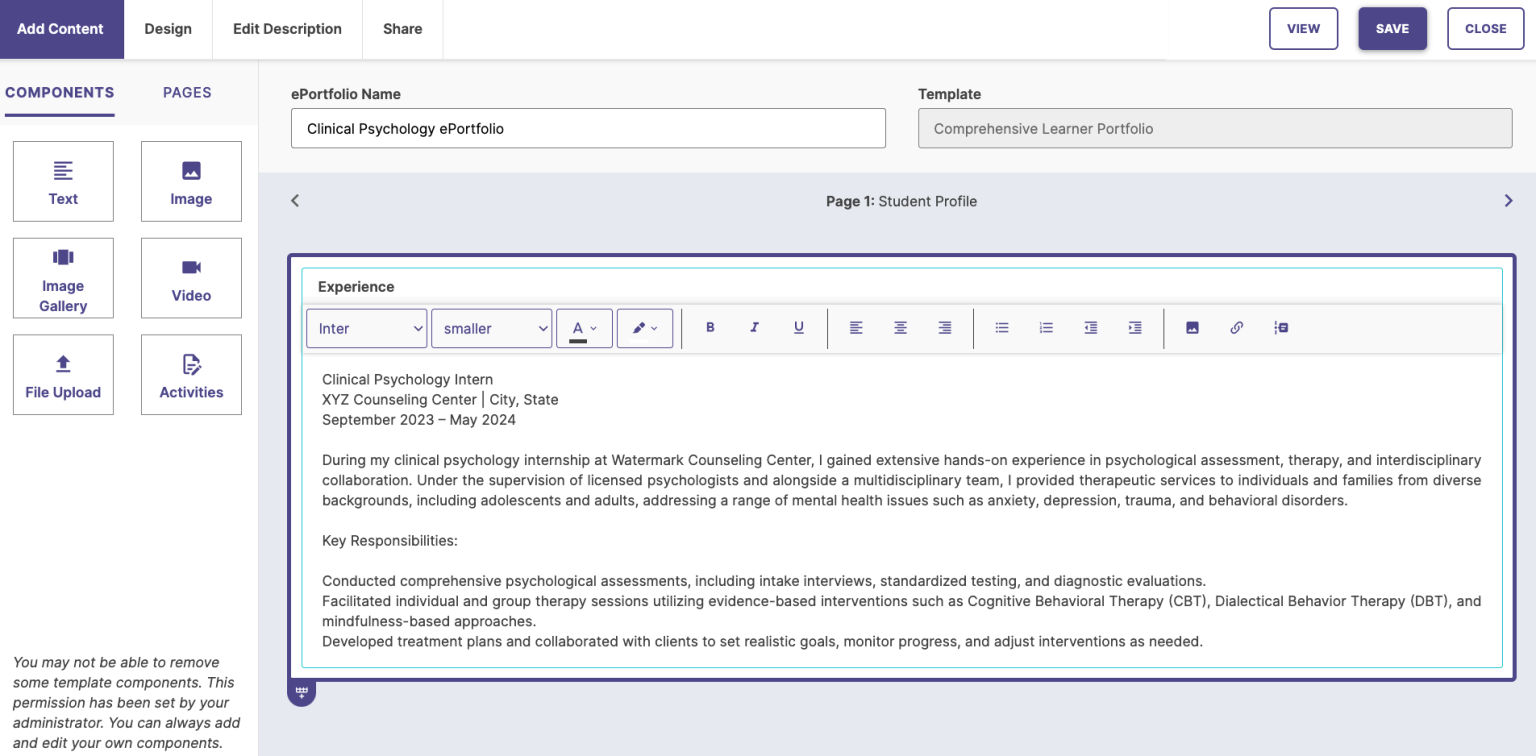Toggle italic formatting
The height and width of the screenshot is (756, 1536).
[x=754, y=327]
